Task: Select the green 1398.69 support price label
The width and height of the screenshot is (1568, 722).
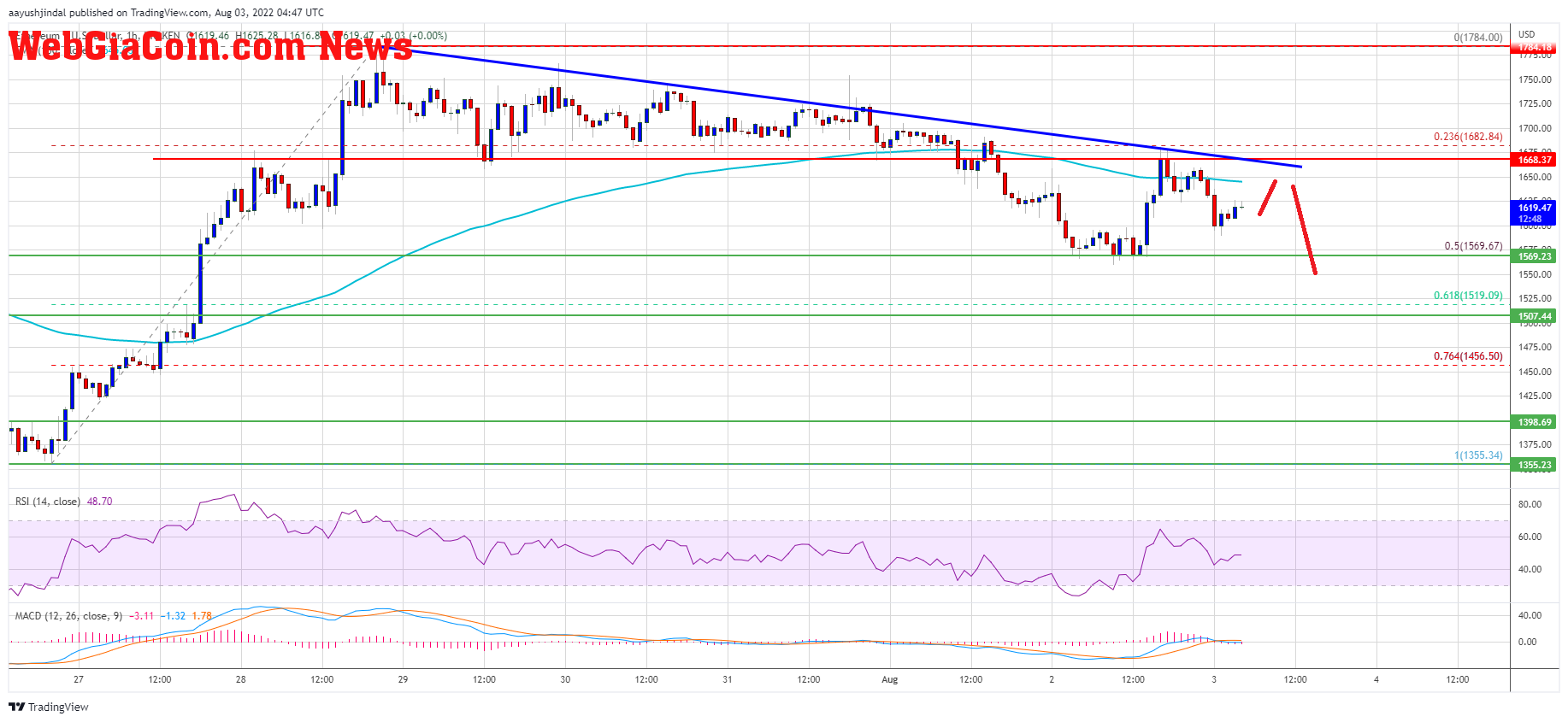Action: click(x=1535, y=422)
